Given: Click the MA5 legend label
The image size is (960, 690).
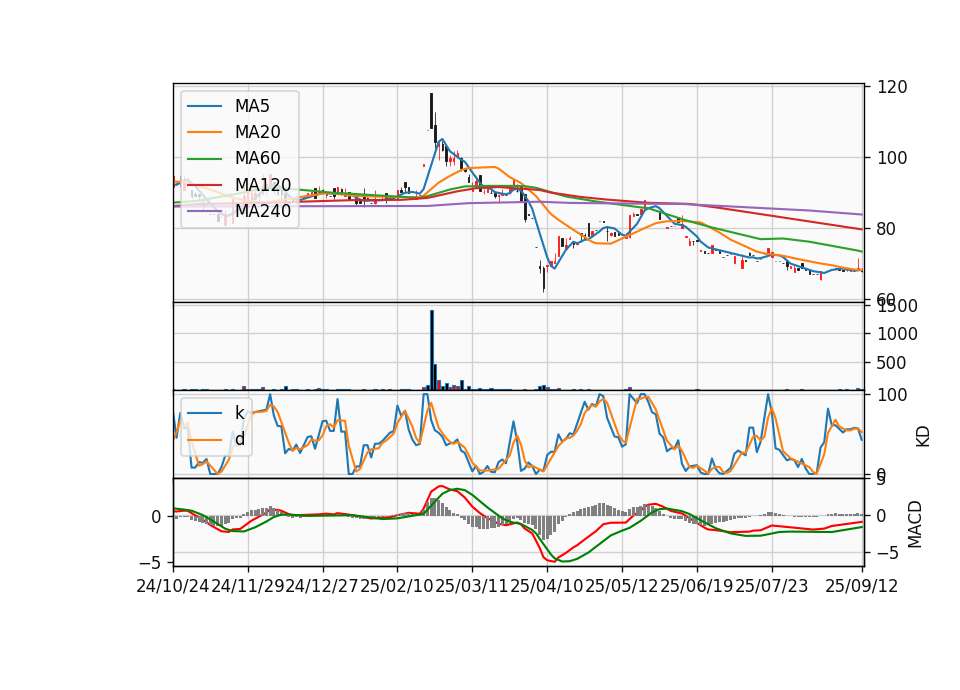Looking at the screenshot, I should (x=252, y=106).
